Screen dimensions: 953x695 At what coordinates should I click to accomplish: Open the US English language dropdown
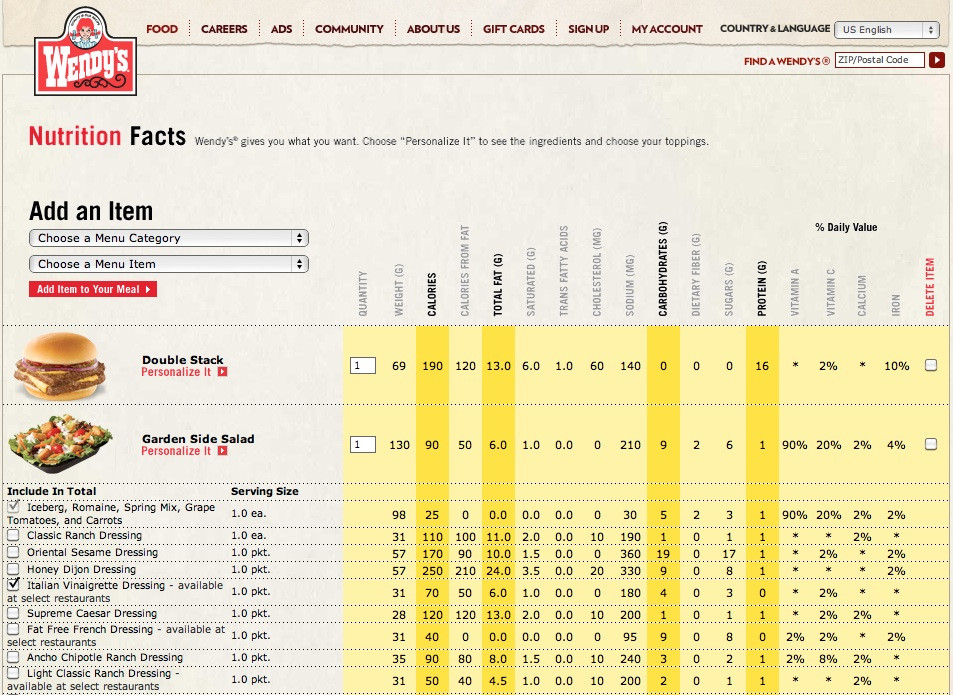coord(887,29)
